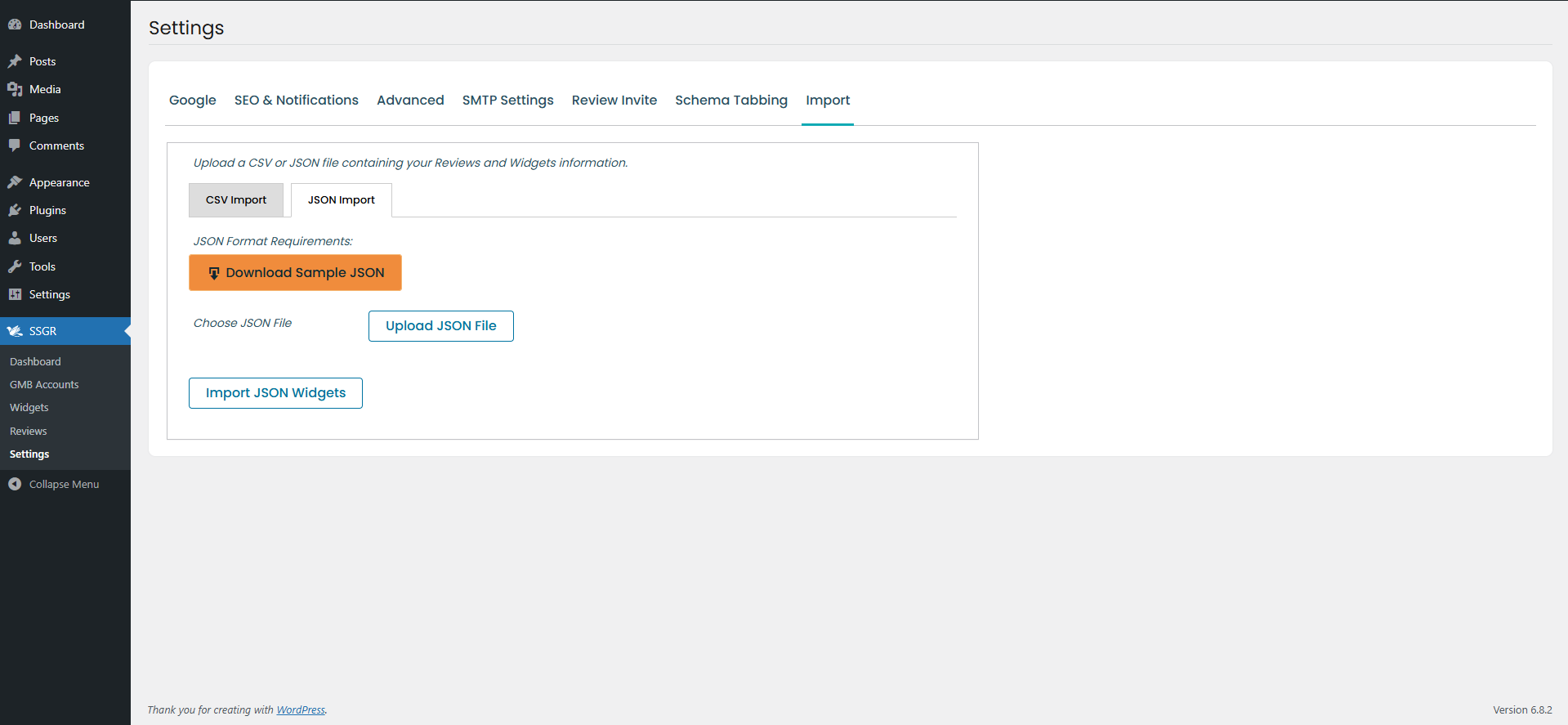Open WordPress Settings in main sidebar

pyautogui.click(x=65, y=294)
